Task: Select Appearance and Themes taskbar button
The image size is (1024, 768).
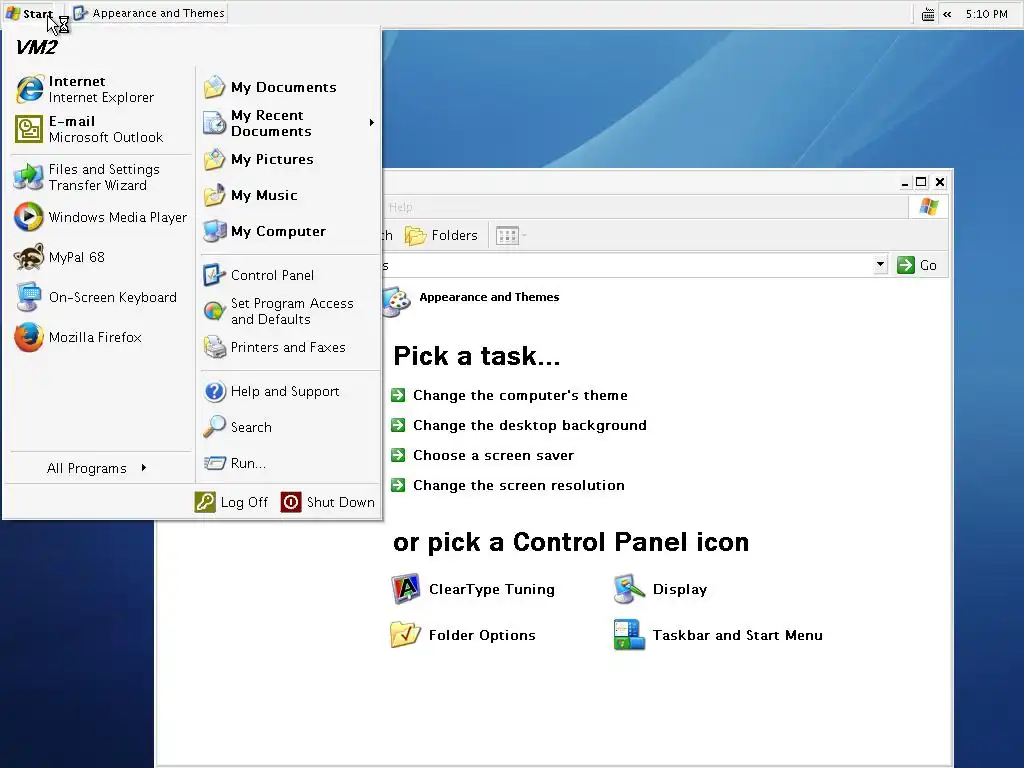Action: (149, 13)
